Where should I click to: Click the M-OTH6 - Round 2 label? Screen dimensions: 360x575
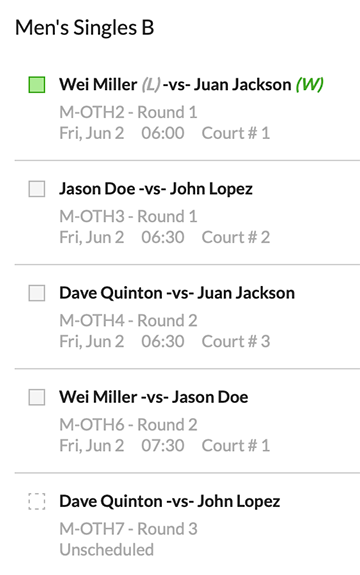click(x=128, y=425)
